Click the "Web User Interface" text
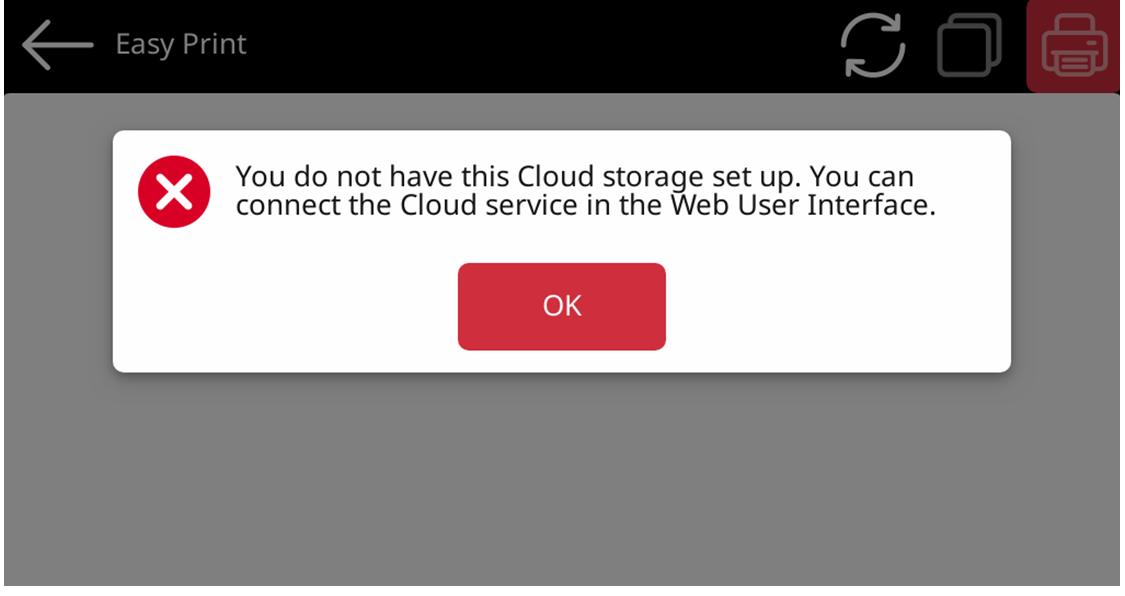This screenshot has width=1125, height=596. click(x=843, y=206)
